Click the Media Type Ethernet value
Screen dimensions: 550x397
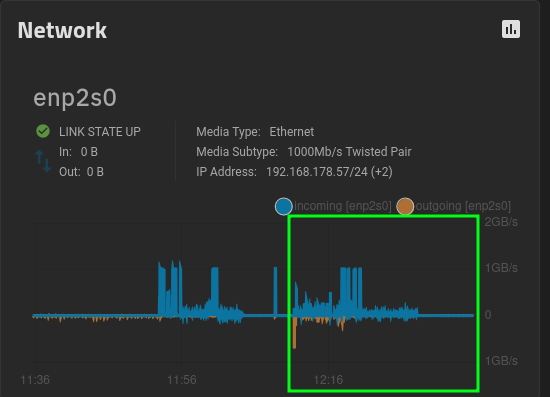pyautogui.click(x=291, y=132)
